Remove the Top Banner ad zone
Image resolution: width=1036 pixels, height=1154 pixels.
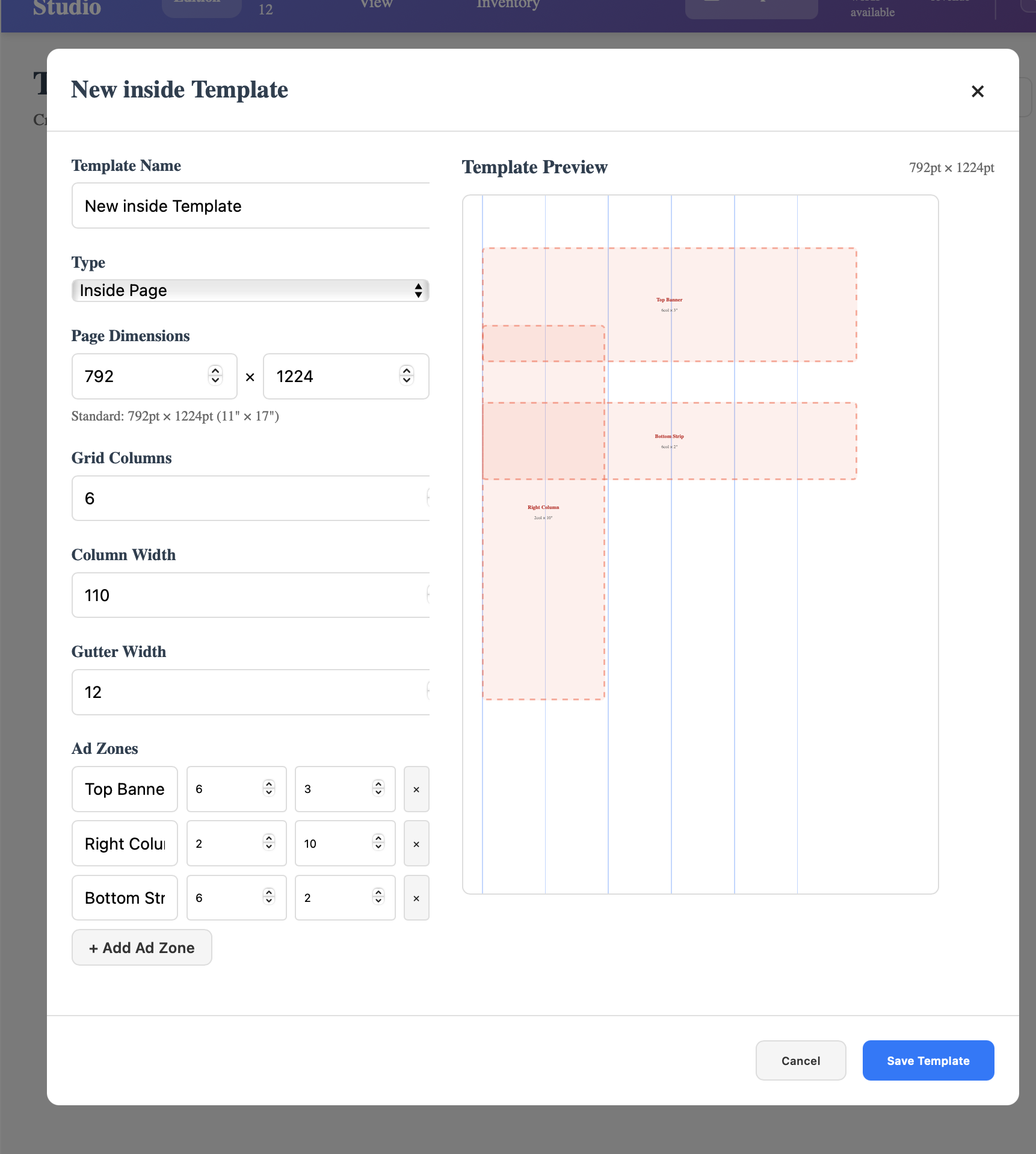[x=416, y=789]
